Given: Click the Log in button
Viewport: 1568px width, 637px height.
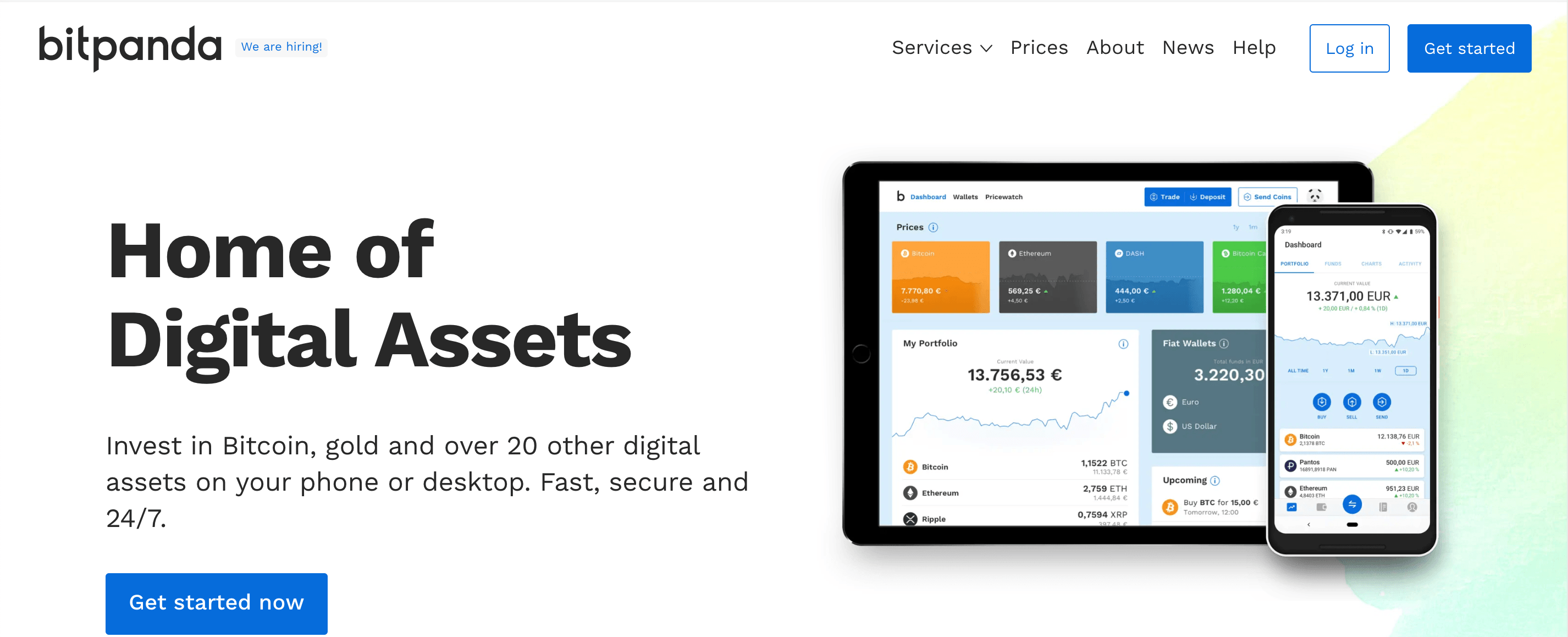Looking at the screenshot, I should point(1349,47).
